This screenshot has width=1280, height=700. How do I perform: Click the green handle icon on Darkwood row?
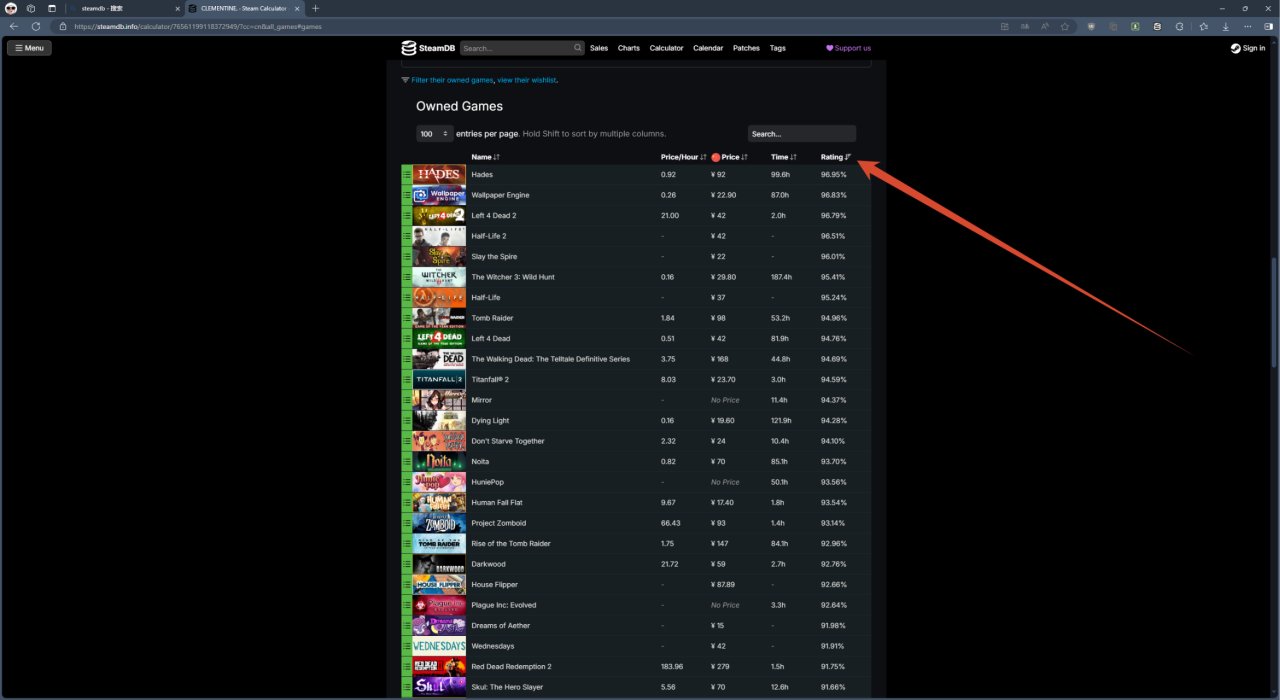pos(407,564)
